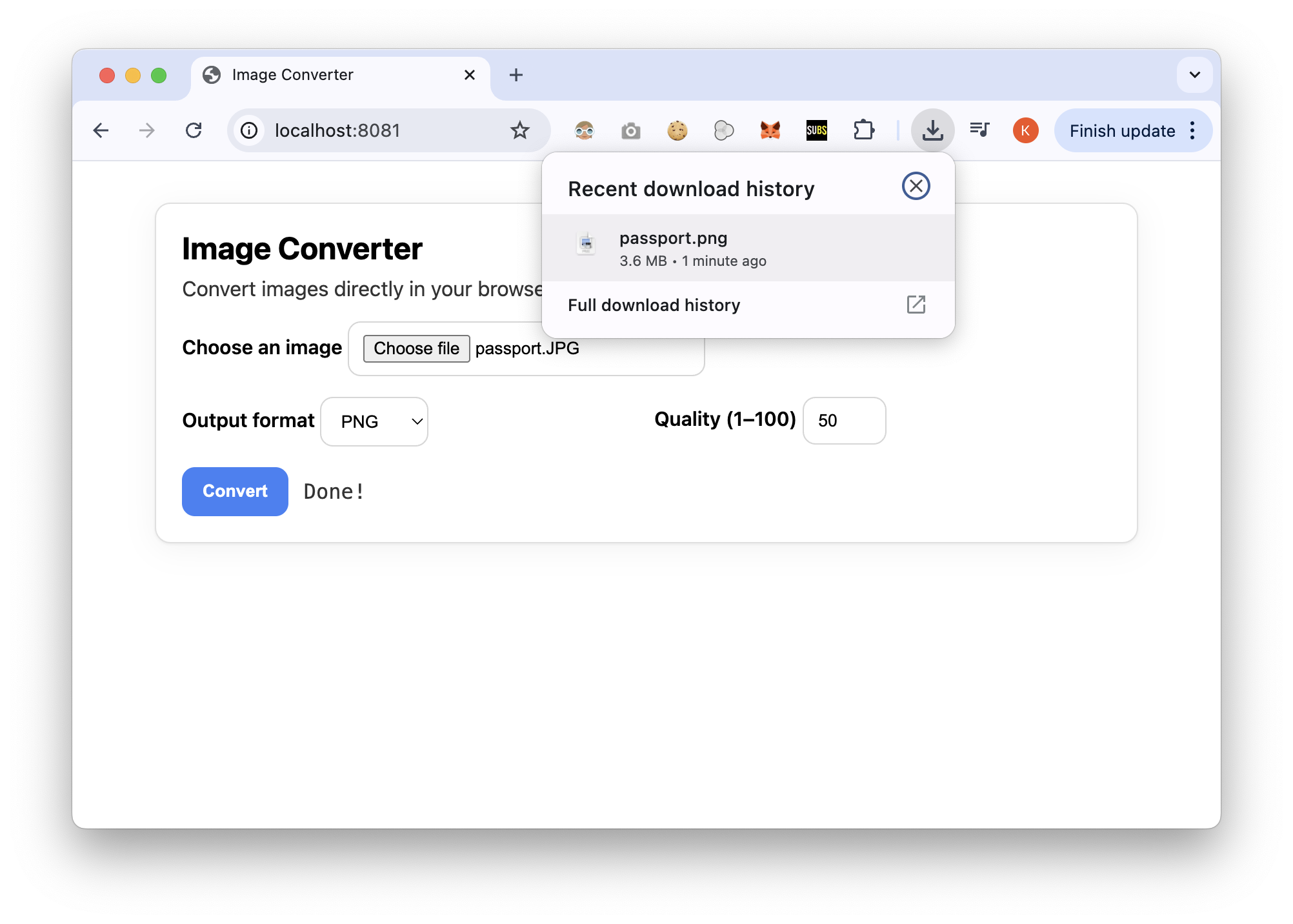Toggle the downloads toolbar button
Screen dimensions: 1293x924
click(x=933, y=131)
